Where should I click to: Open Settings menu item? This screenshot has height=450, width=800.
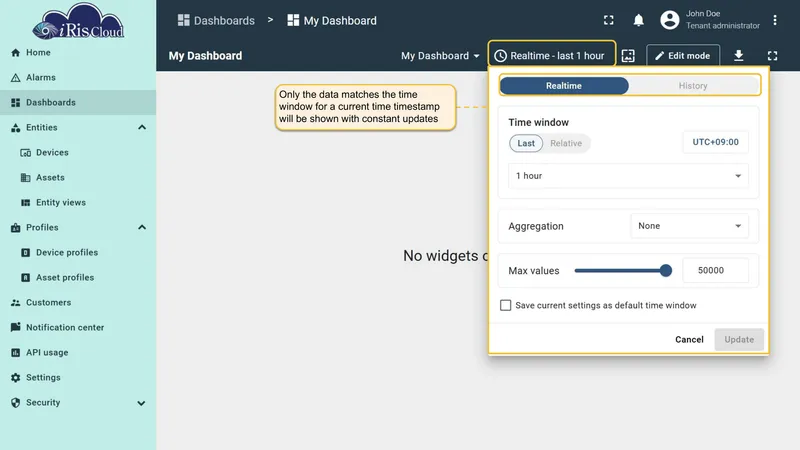pos(78,378)
